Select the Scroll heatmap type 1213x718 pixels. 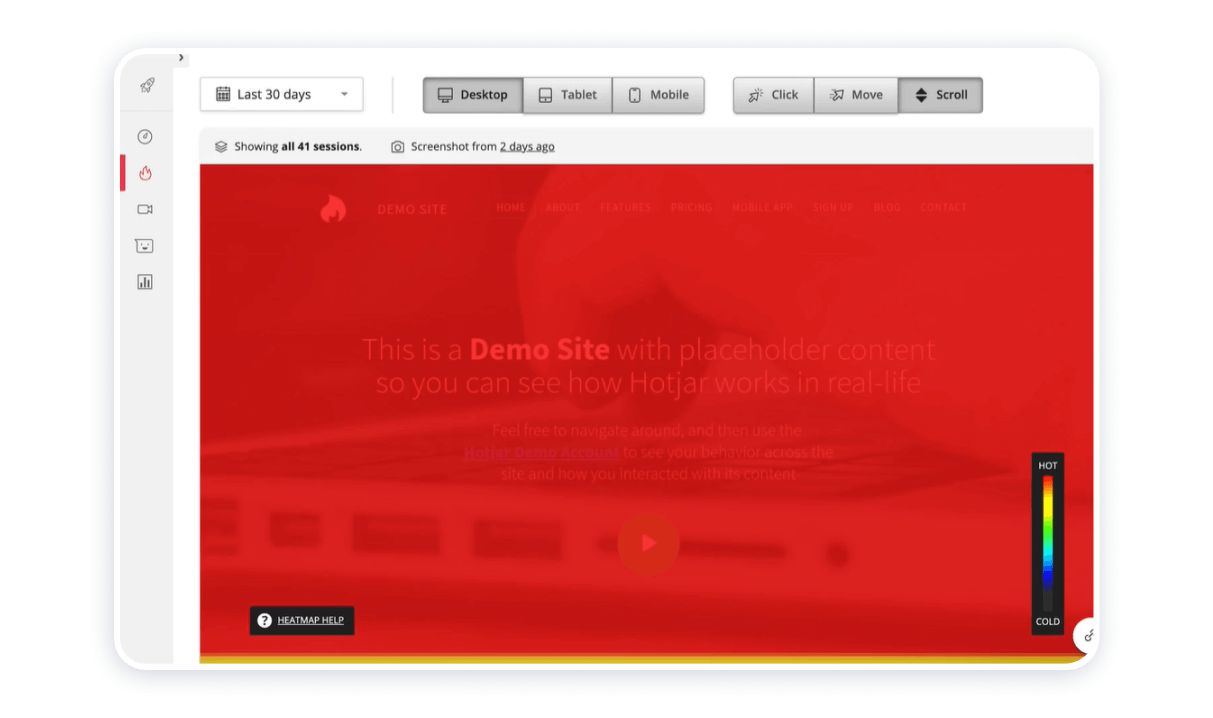pyautogui.click(x=940, y=95)
